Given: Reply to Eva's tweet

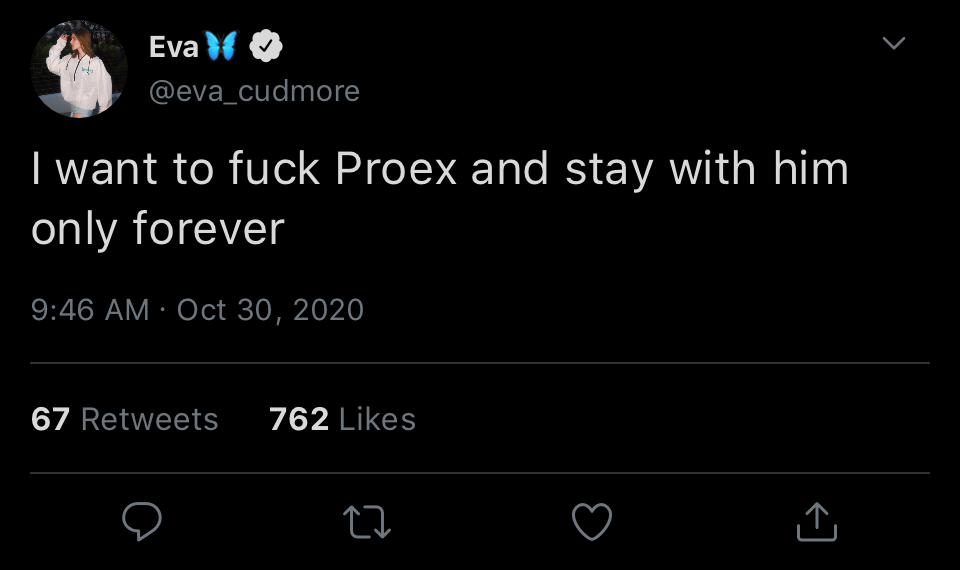Looking at the screenshot, I should 142,521.
